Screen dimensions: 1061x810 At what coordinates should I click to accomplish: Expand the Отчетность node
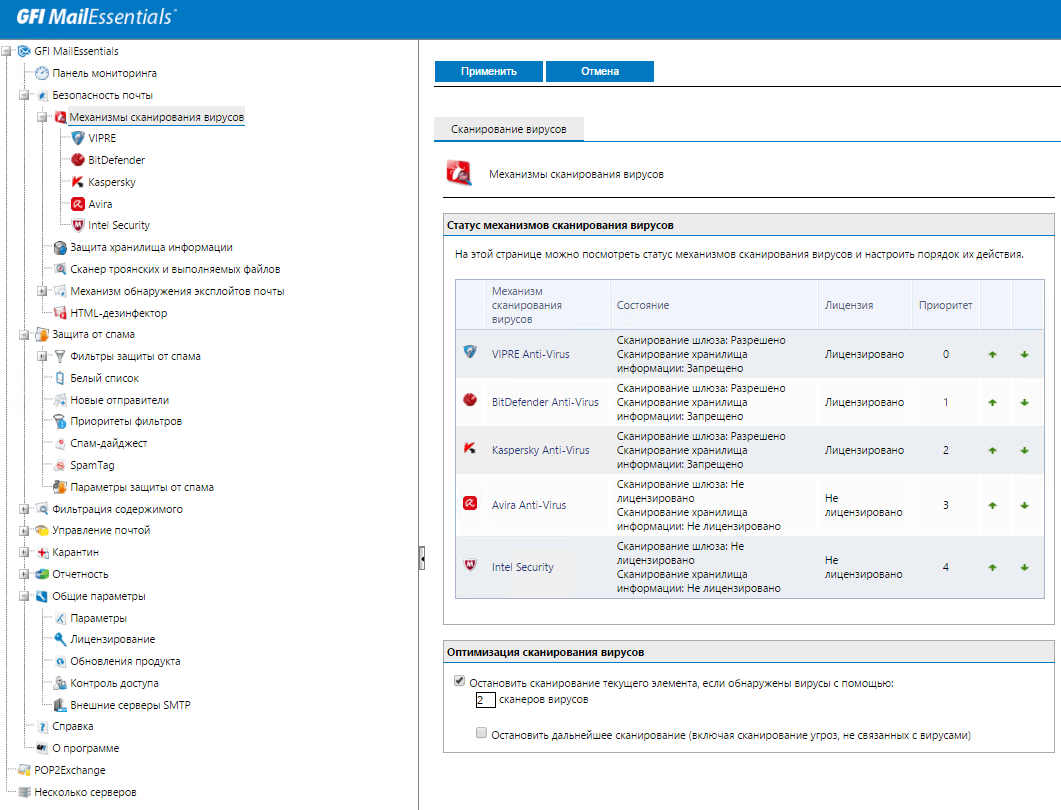24,574
